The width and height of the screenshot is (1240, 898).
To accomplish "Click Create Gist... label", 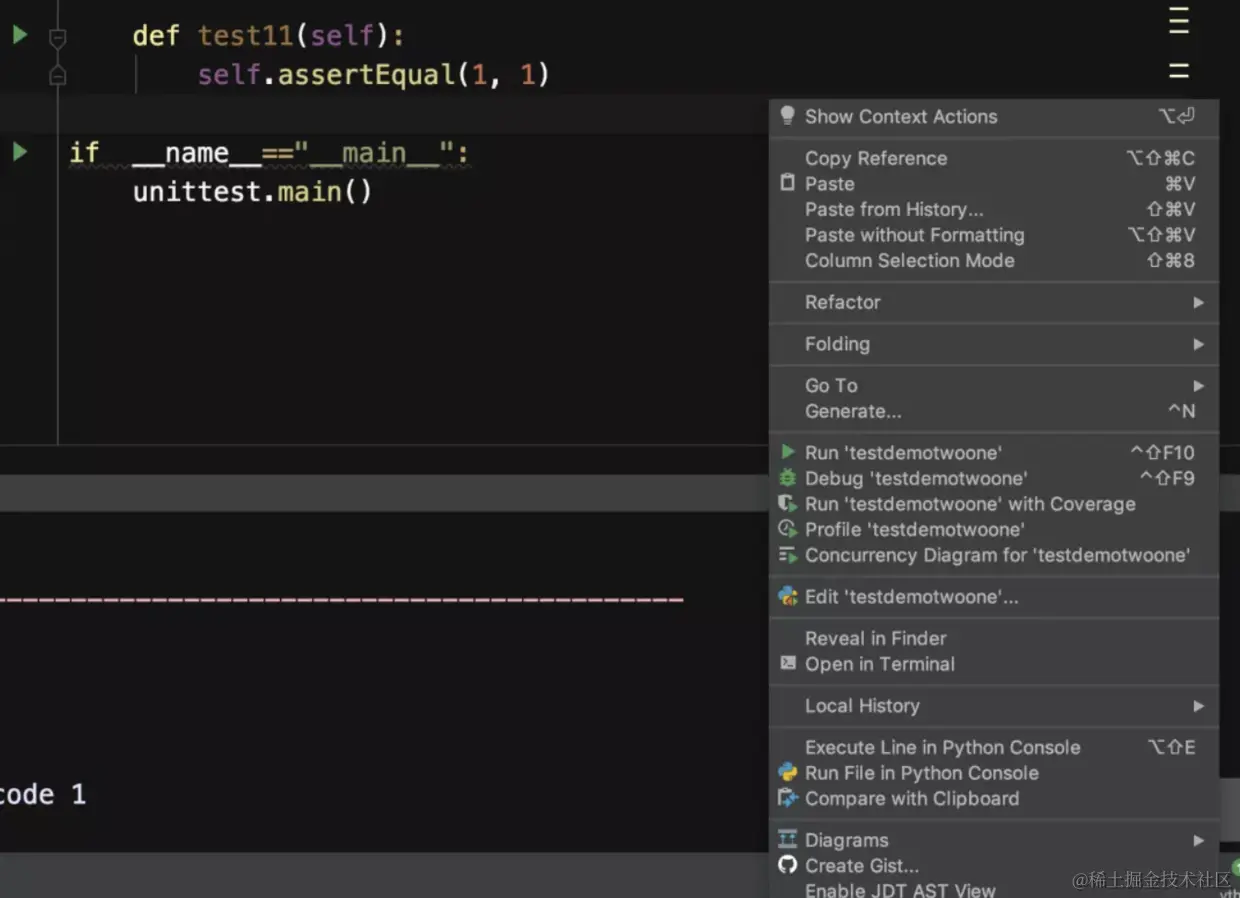I will point(862,866).
